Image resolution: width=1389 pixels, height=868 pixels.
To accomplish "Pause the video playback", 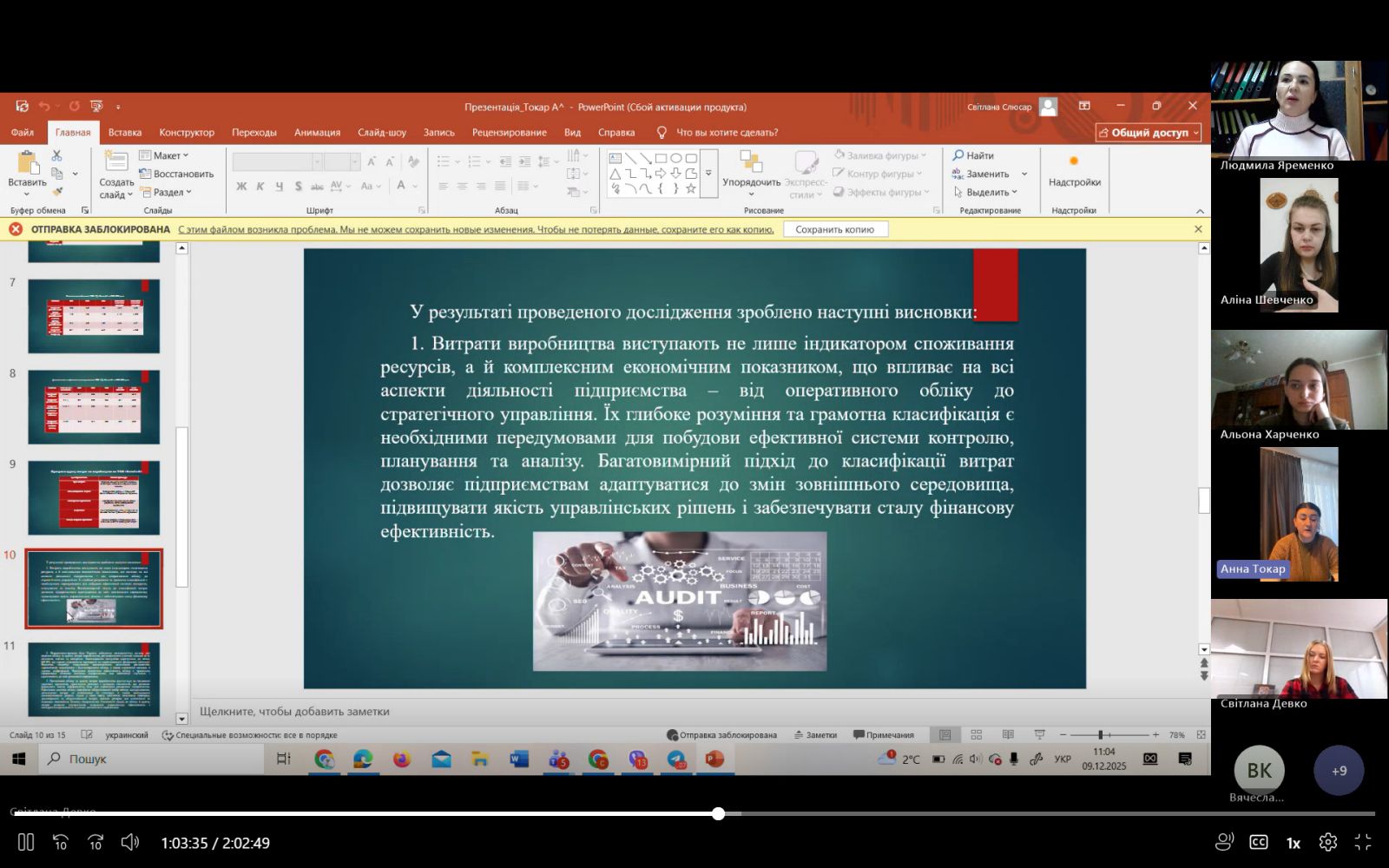I will [26, 842].
